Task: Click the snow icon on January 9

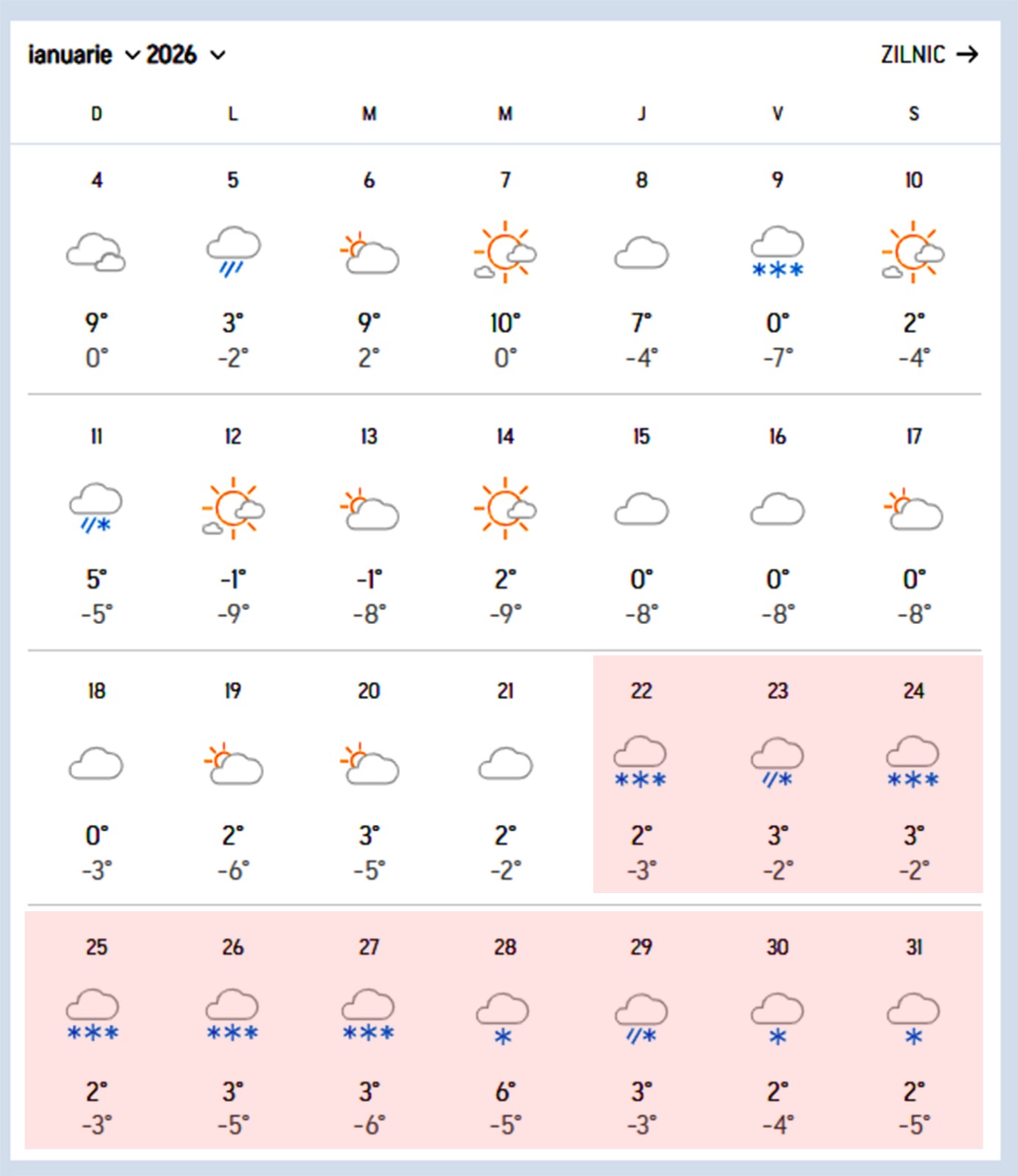Action: (x=778, y=251)
